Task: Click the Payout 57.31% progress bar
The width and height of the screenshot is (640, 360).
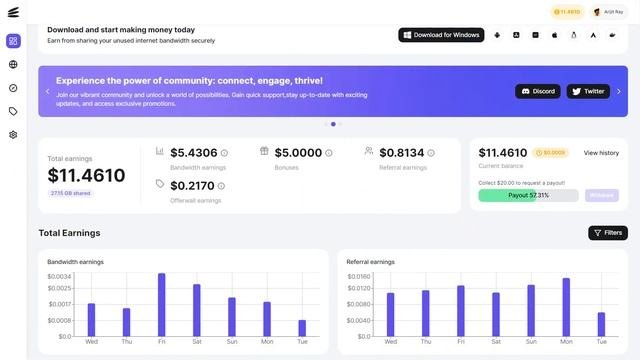Action: 528,196
